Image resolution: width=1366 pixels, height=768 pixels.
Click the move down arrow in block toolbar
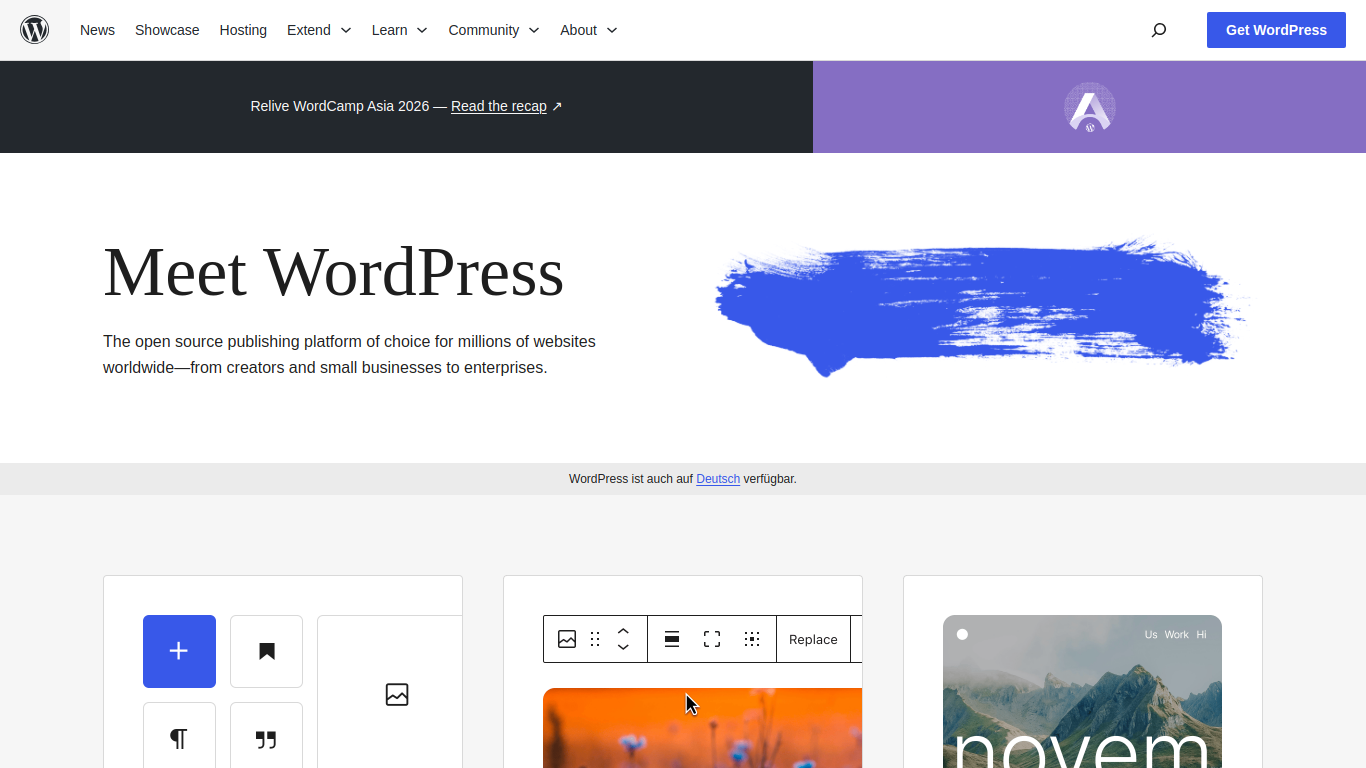(623, 647)
